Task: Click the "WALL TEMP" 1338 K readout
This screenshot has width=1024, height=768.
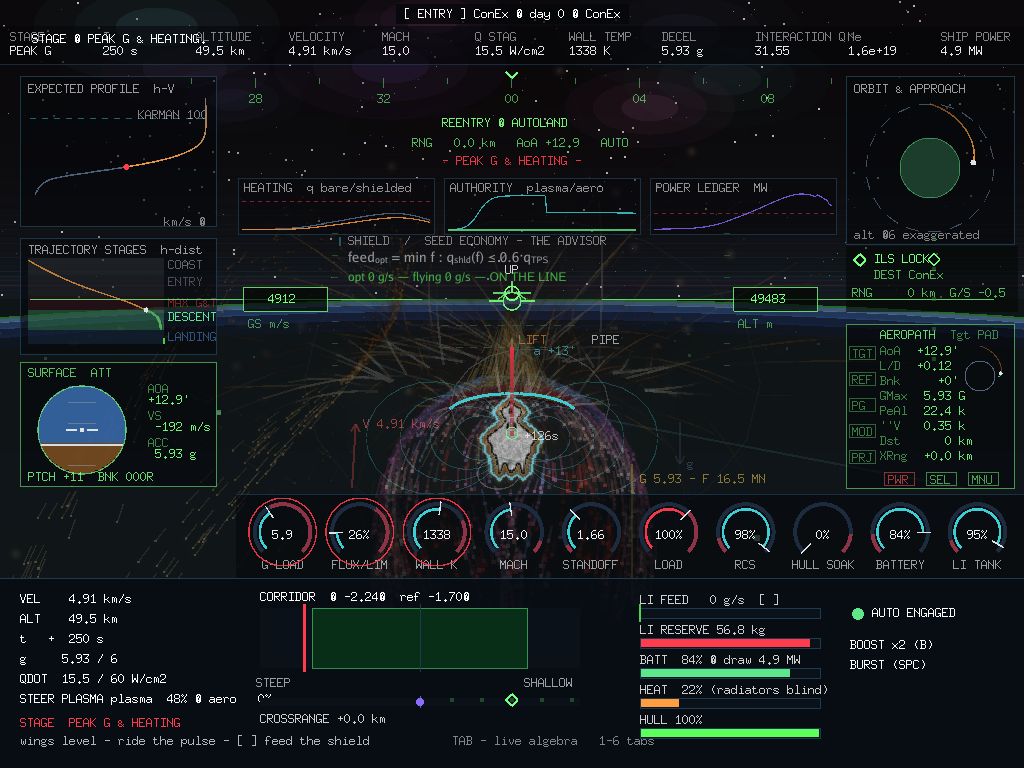Action: pyautogui.click(x=600, y=44)
